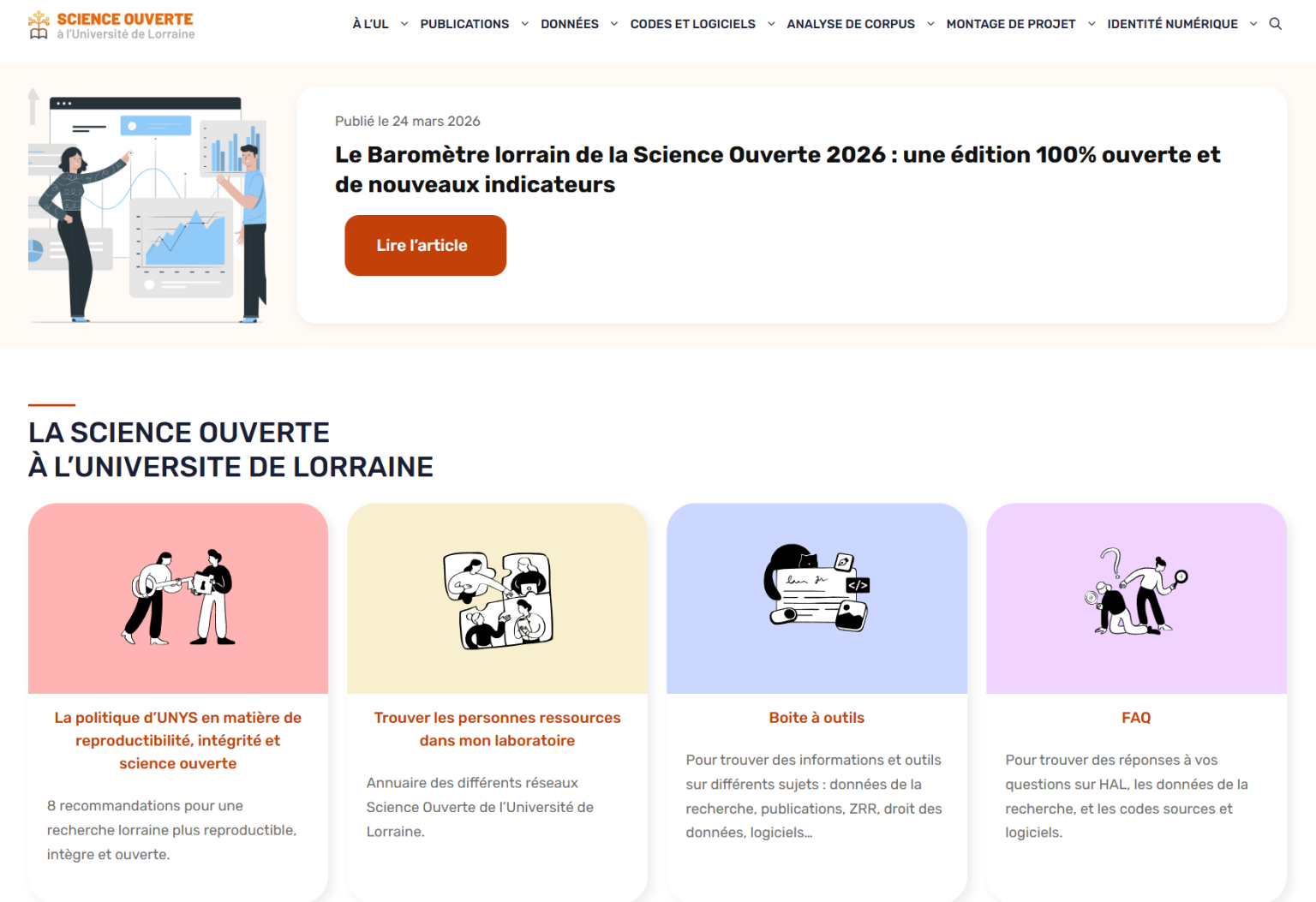Expand the chevron next to Données
This screenshot has width=1316, height=902.
point(614,24)
